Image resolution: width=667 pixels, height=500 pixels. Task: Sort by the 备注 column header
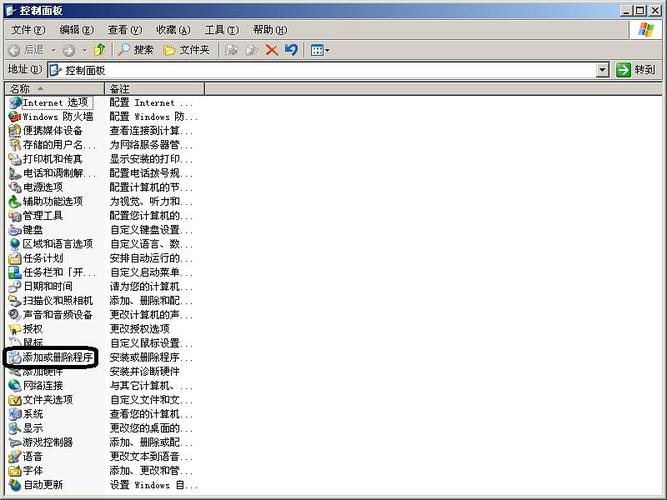click(154, 89)
